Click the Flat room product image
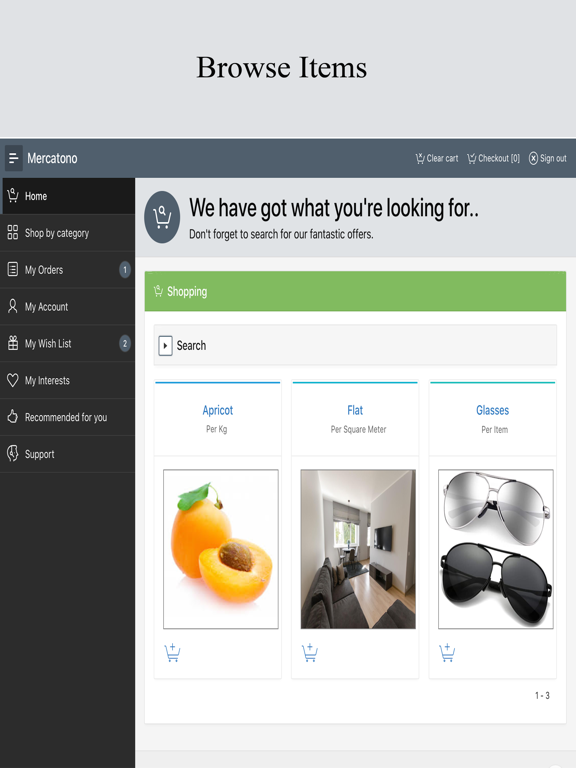This screenshot has width=576, height=768. click(358, 549)
